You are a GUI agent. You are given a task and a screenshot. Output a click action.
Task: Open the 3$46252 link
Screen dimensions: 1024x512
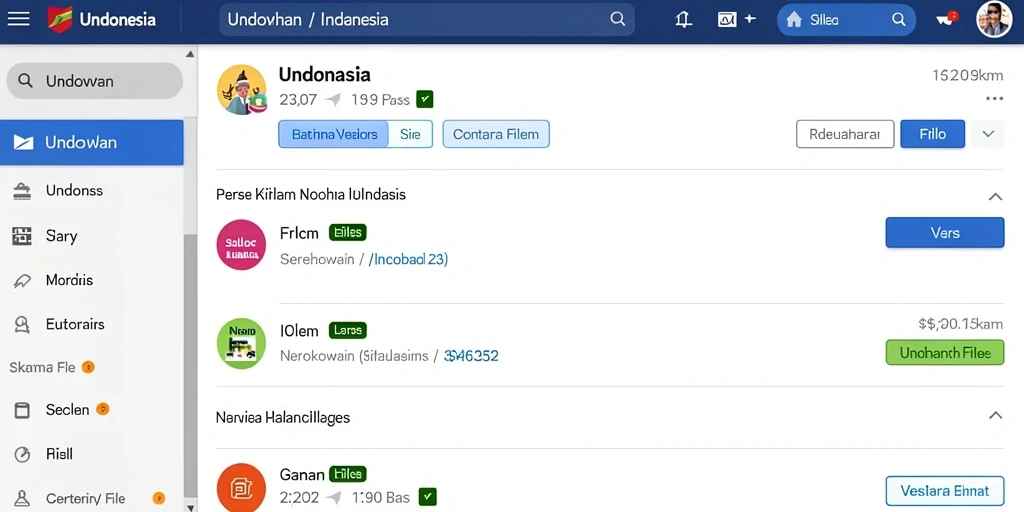coord(471,356)
